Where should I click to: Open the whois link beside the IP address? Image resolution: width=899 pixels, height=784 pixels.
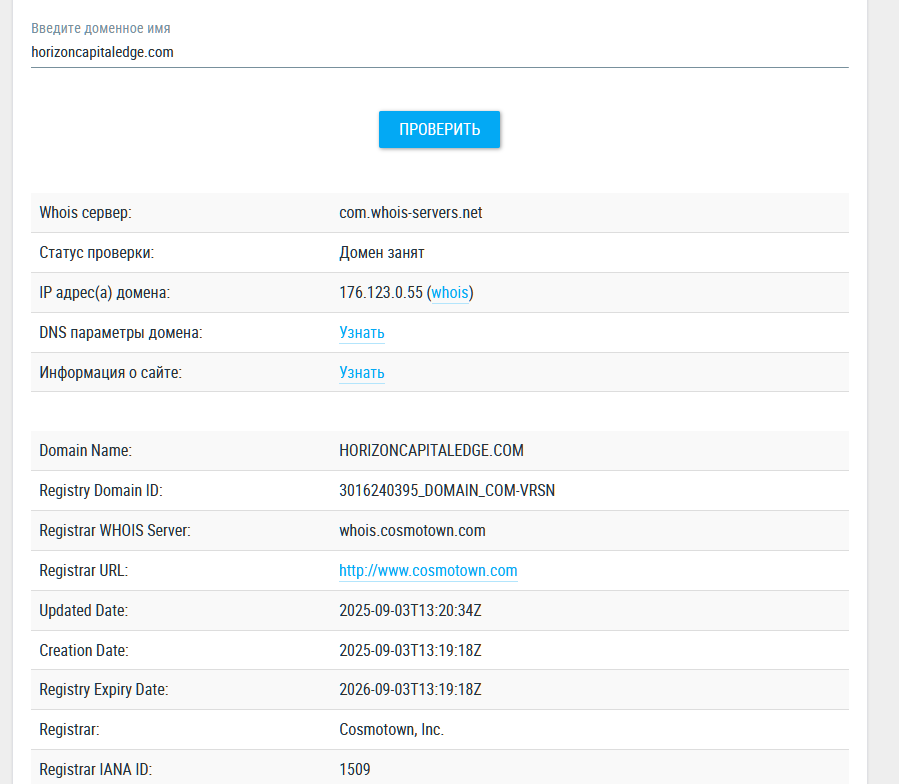pyautogui.click(x=449, y=293)
